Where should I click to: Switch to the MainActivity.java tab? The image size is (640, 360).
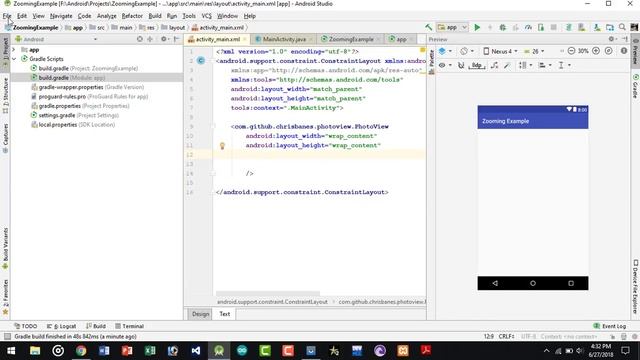284,39
